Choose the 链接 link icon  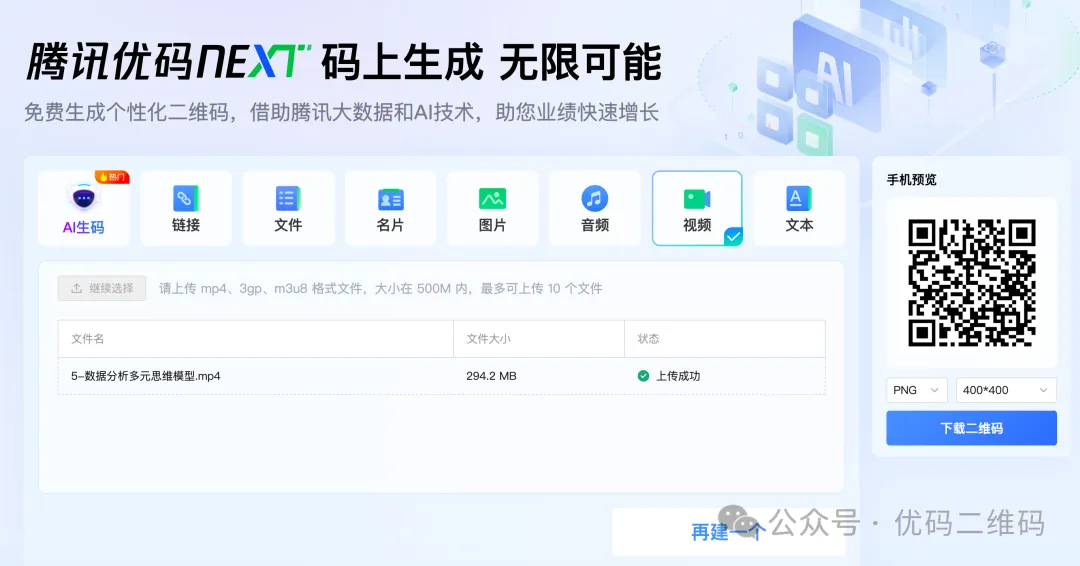click(185, 198)
